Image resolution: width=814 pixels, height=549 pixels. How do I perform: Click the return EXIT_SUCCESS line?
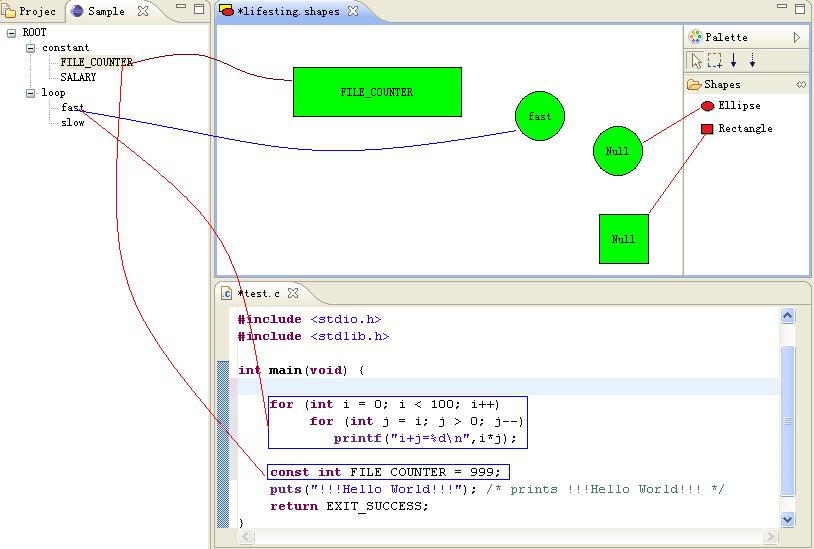349,506
